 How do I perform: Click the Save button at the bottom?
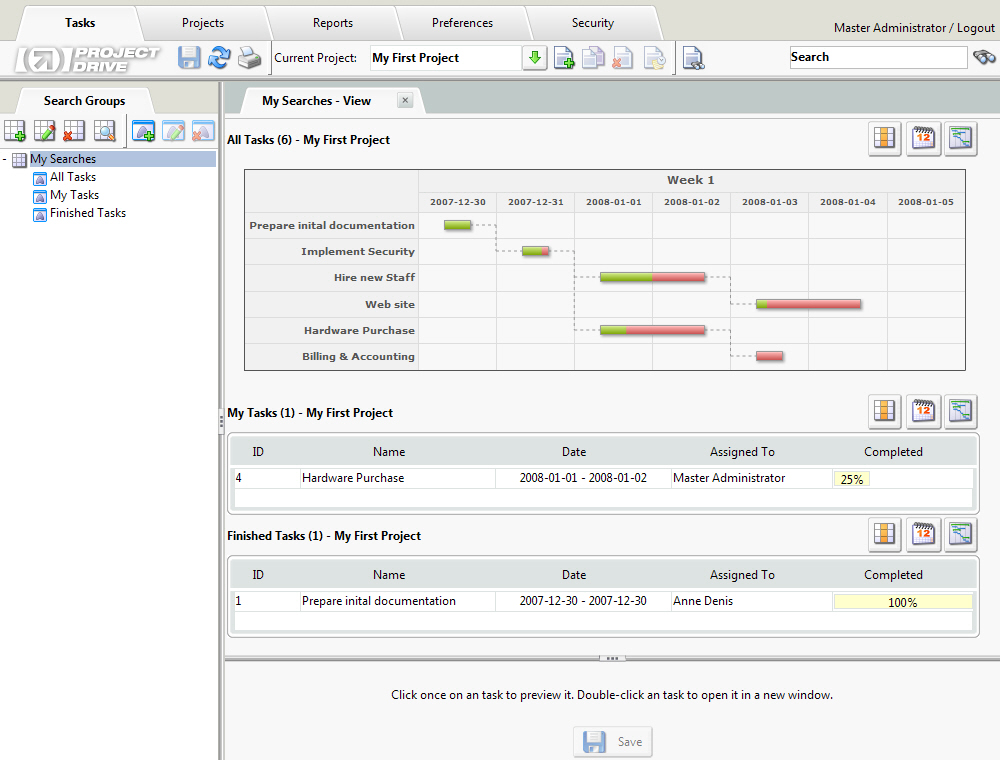[x=613, y=742]
